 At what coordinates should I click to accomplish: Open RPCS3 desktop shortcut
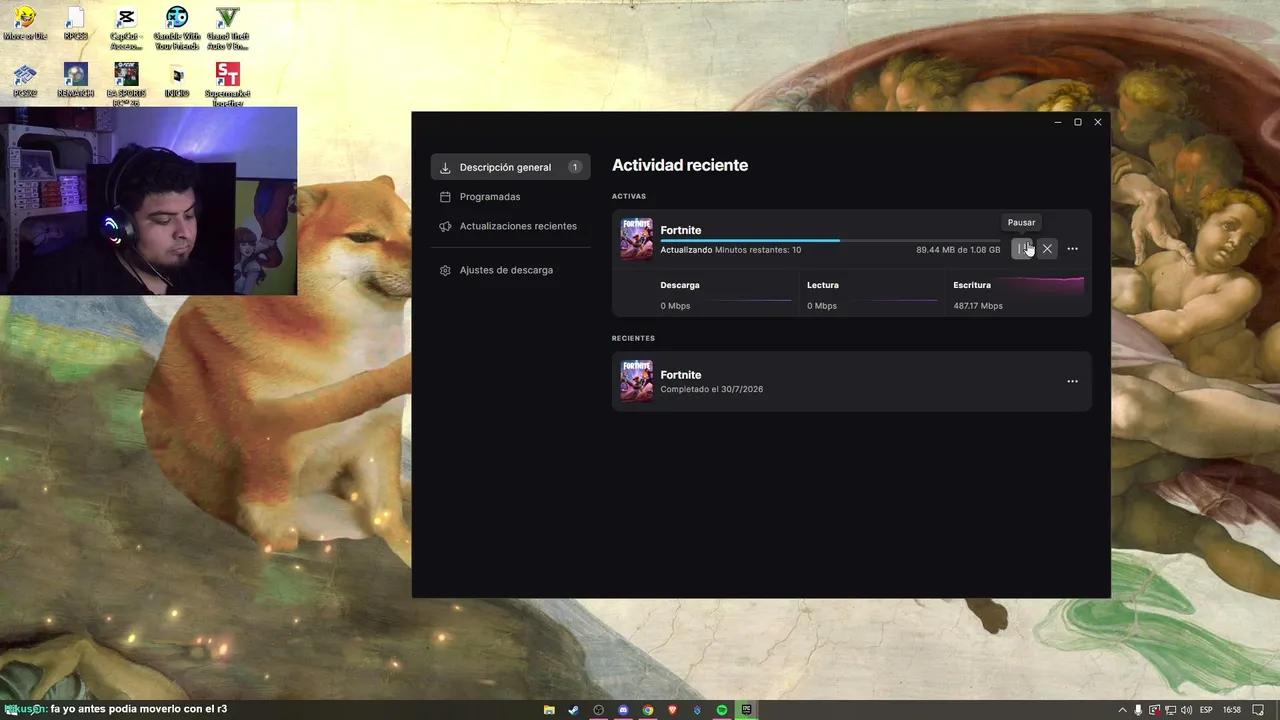(76, 24)
